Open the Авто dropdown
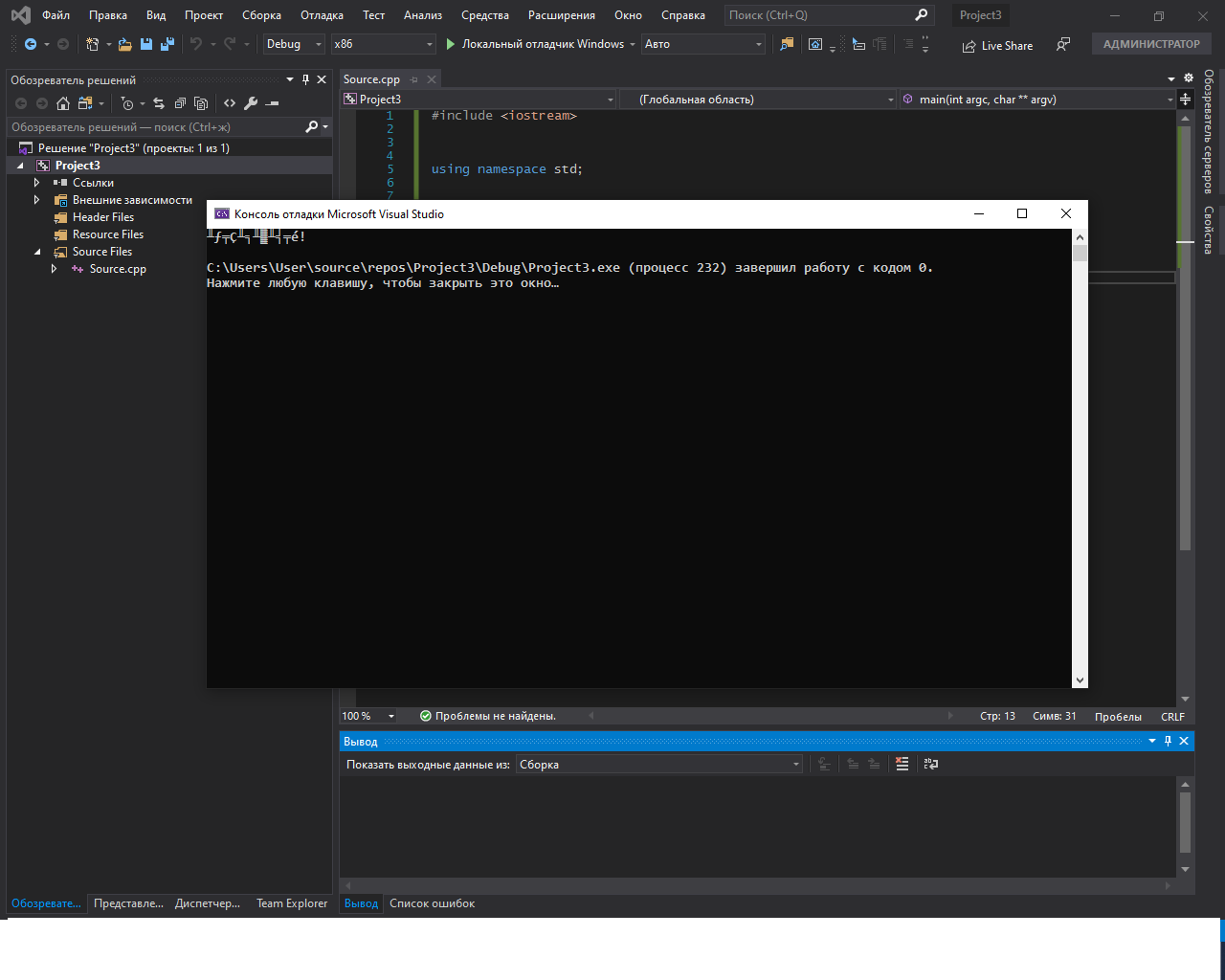Image resolution: width=1225 pixels, height=980 pixels. tap(703, 44)
